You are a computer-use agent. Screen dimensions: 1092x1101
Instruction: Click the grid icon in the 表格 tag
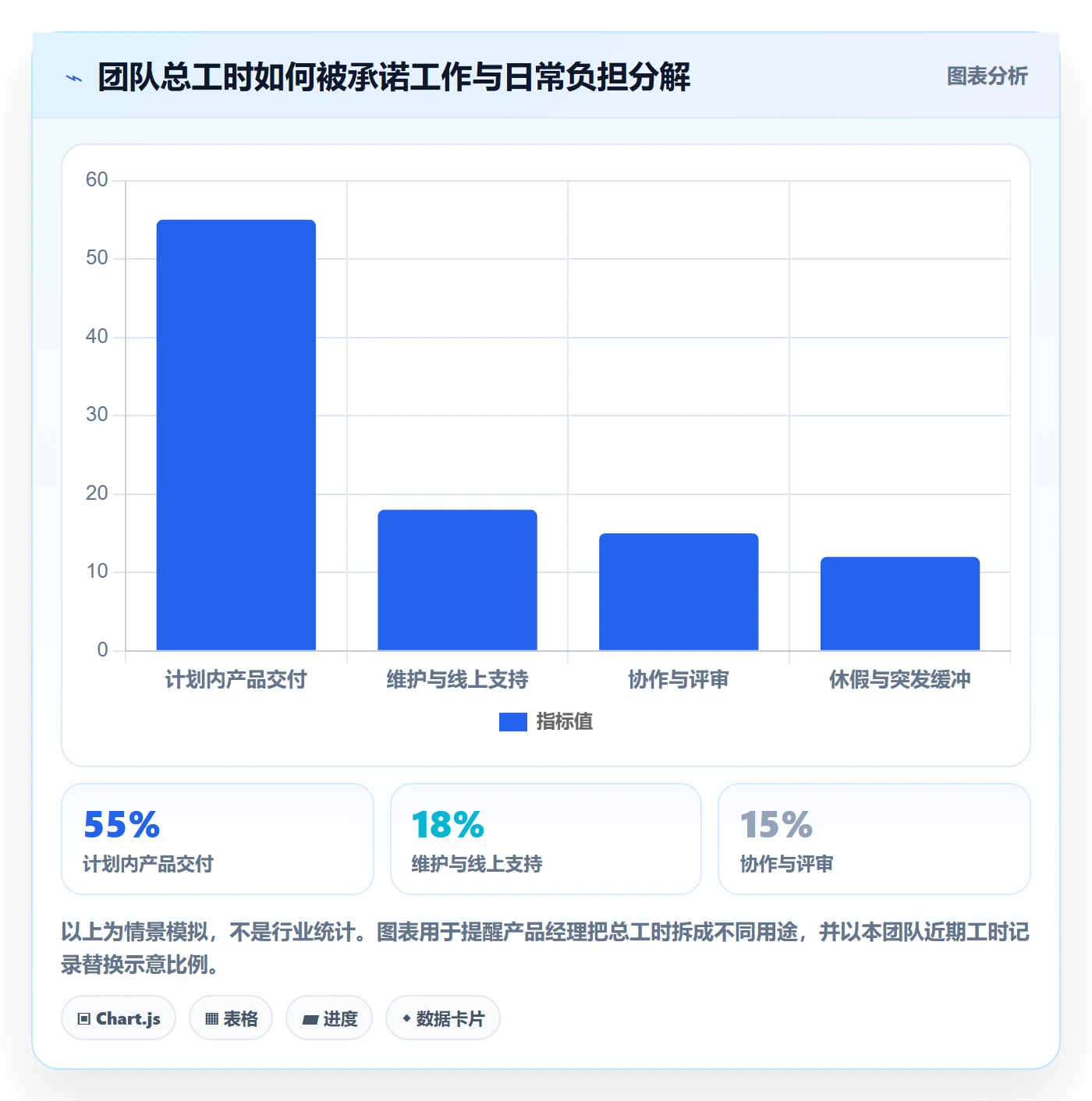[x=211, y=1019]
